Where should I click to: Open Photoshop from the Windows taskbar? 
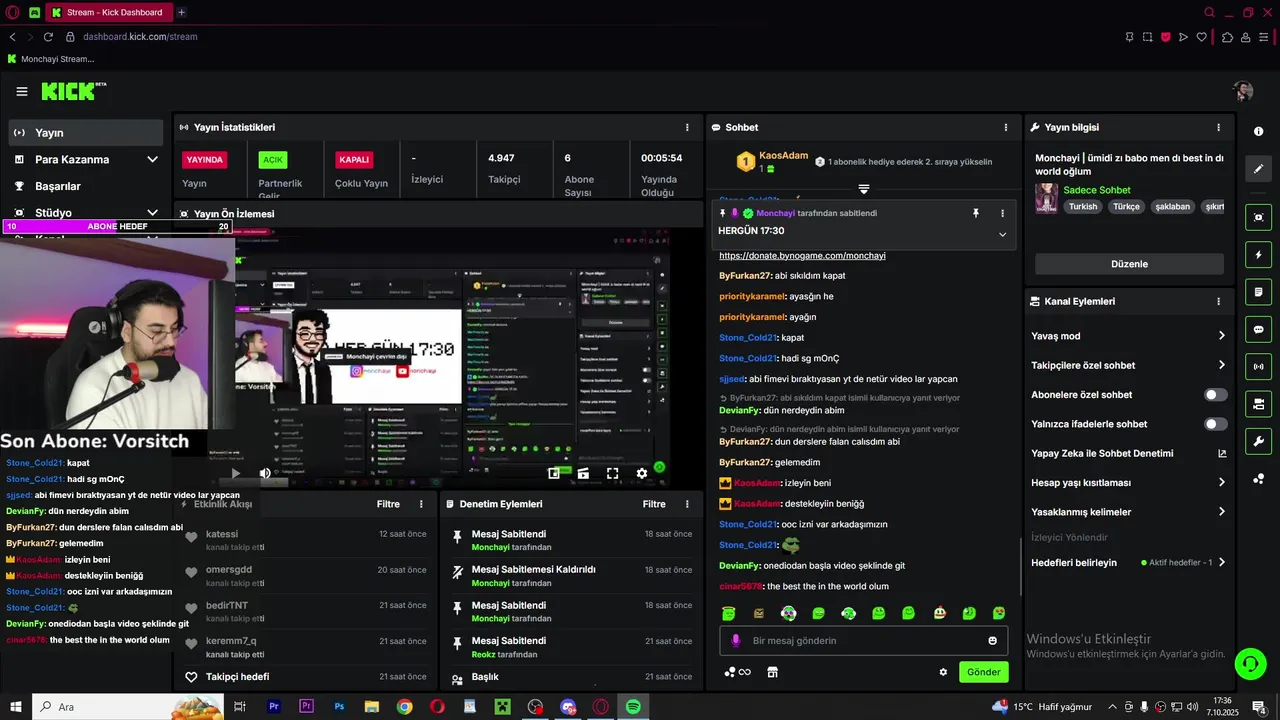339,707
